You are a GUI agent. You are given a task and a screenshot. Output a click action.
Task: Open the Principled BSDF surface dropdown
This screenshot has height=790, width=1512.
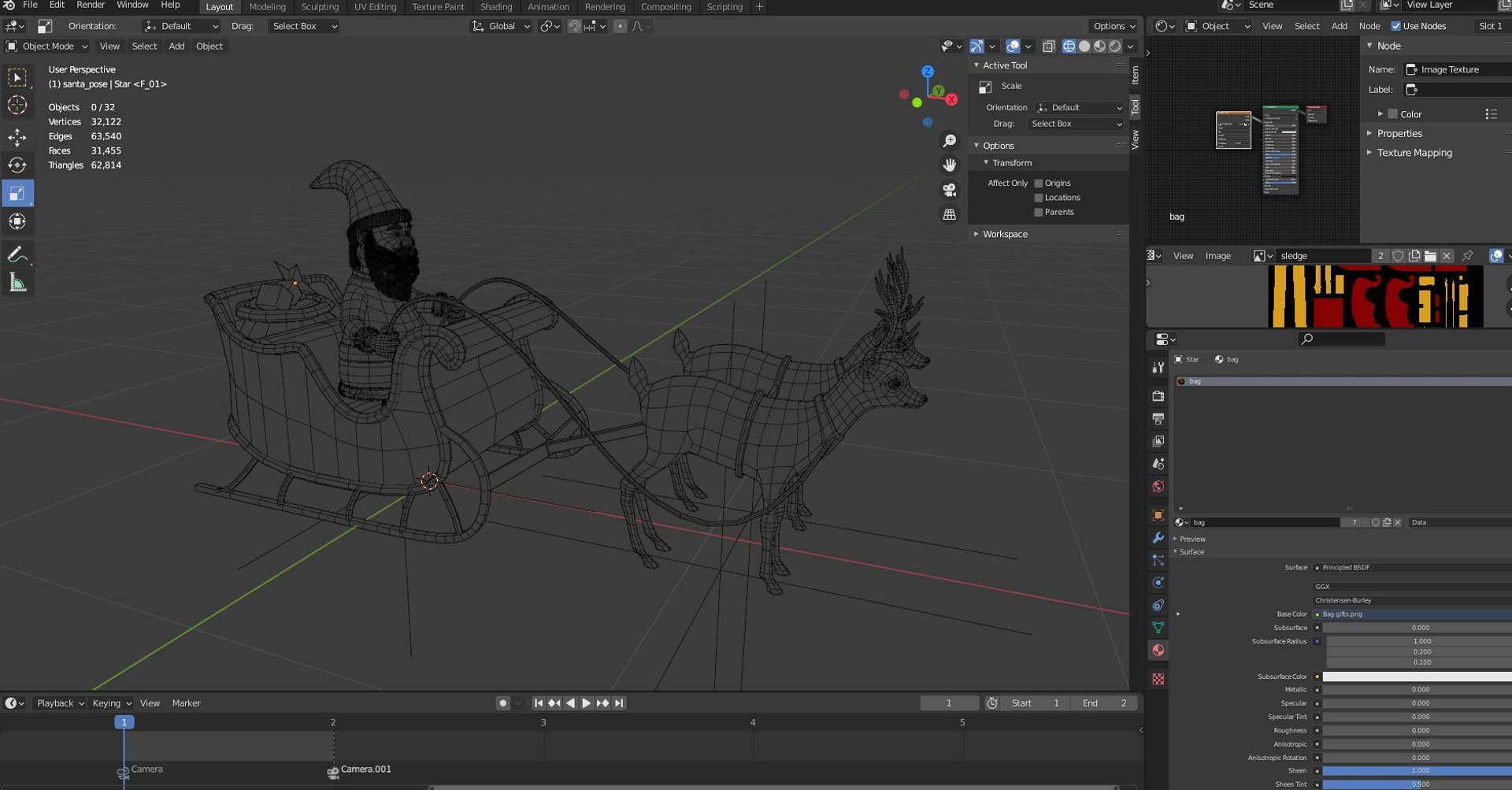coord(1412,568)
